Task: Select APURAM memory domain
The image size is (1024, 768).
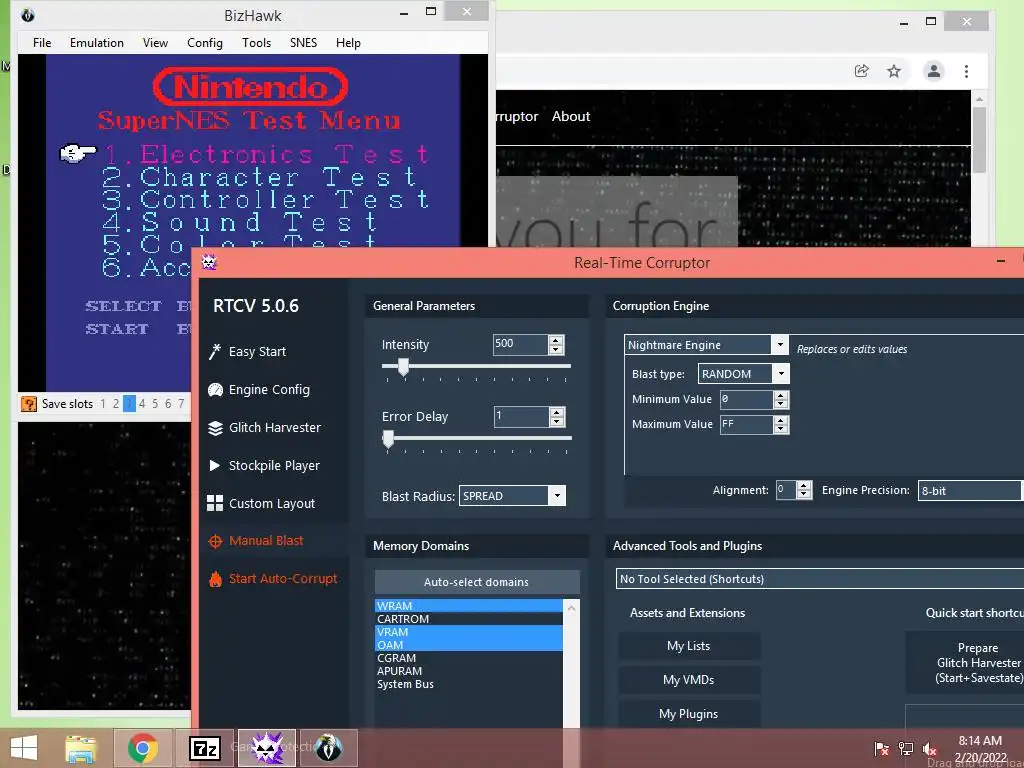Action: 469,671
